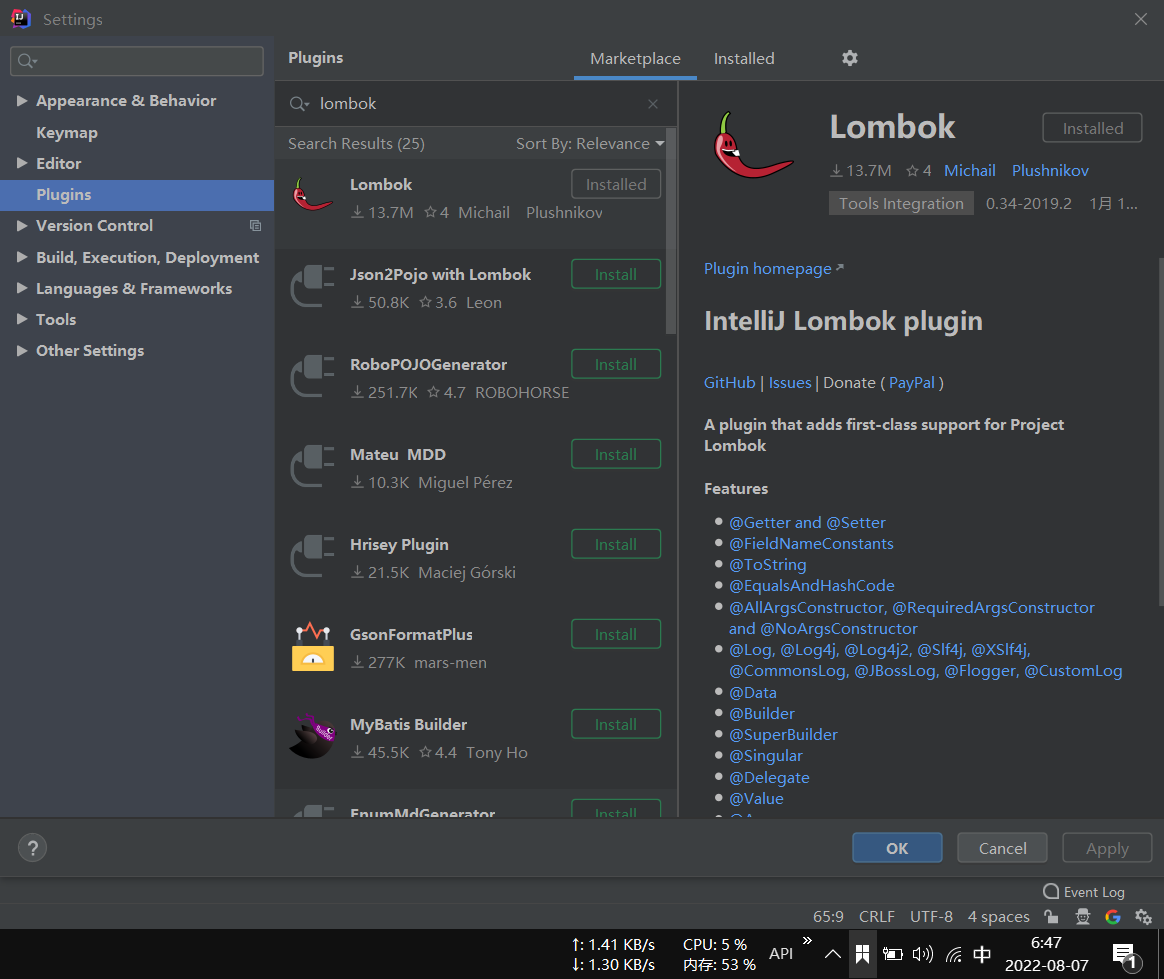Click Michail author link in details

pyautogui.click(x=970, y=171)
